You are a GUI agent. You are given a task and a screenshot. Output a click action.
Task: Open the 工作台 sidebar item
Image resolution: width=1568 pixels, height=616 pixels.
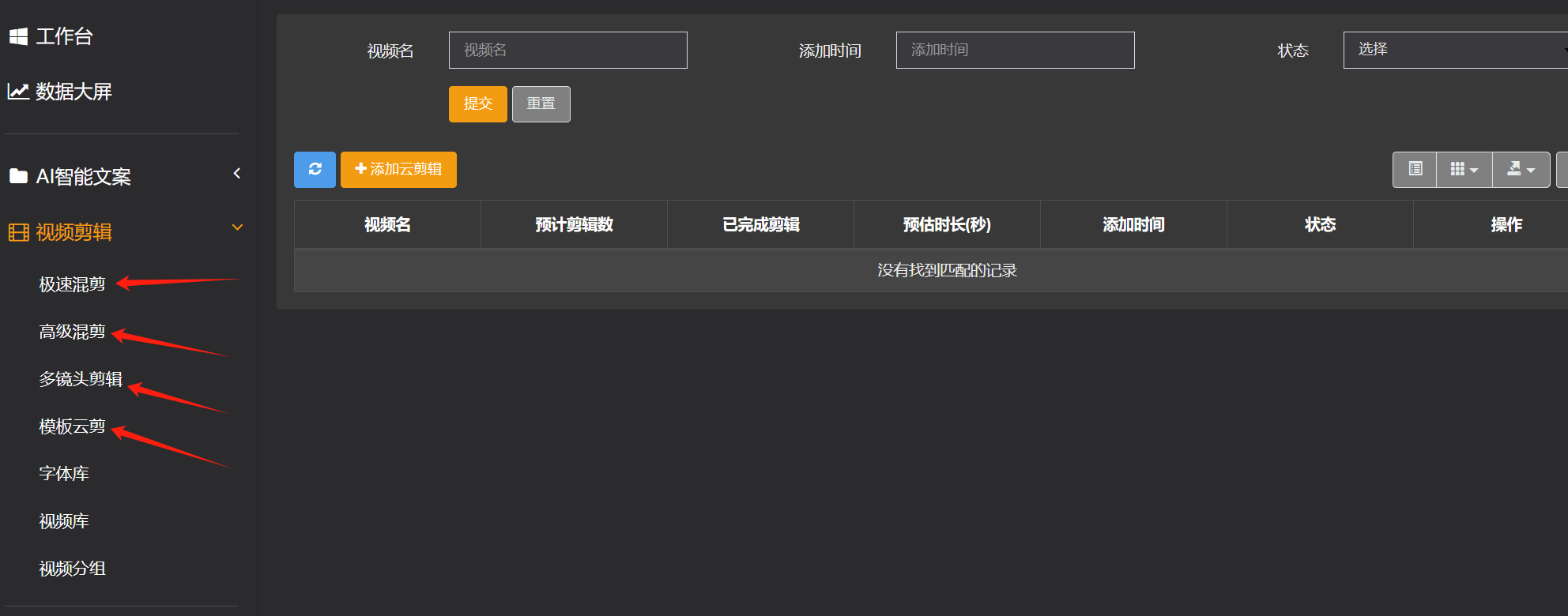[x=64, y=36]
